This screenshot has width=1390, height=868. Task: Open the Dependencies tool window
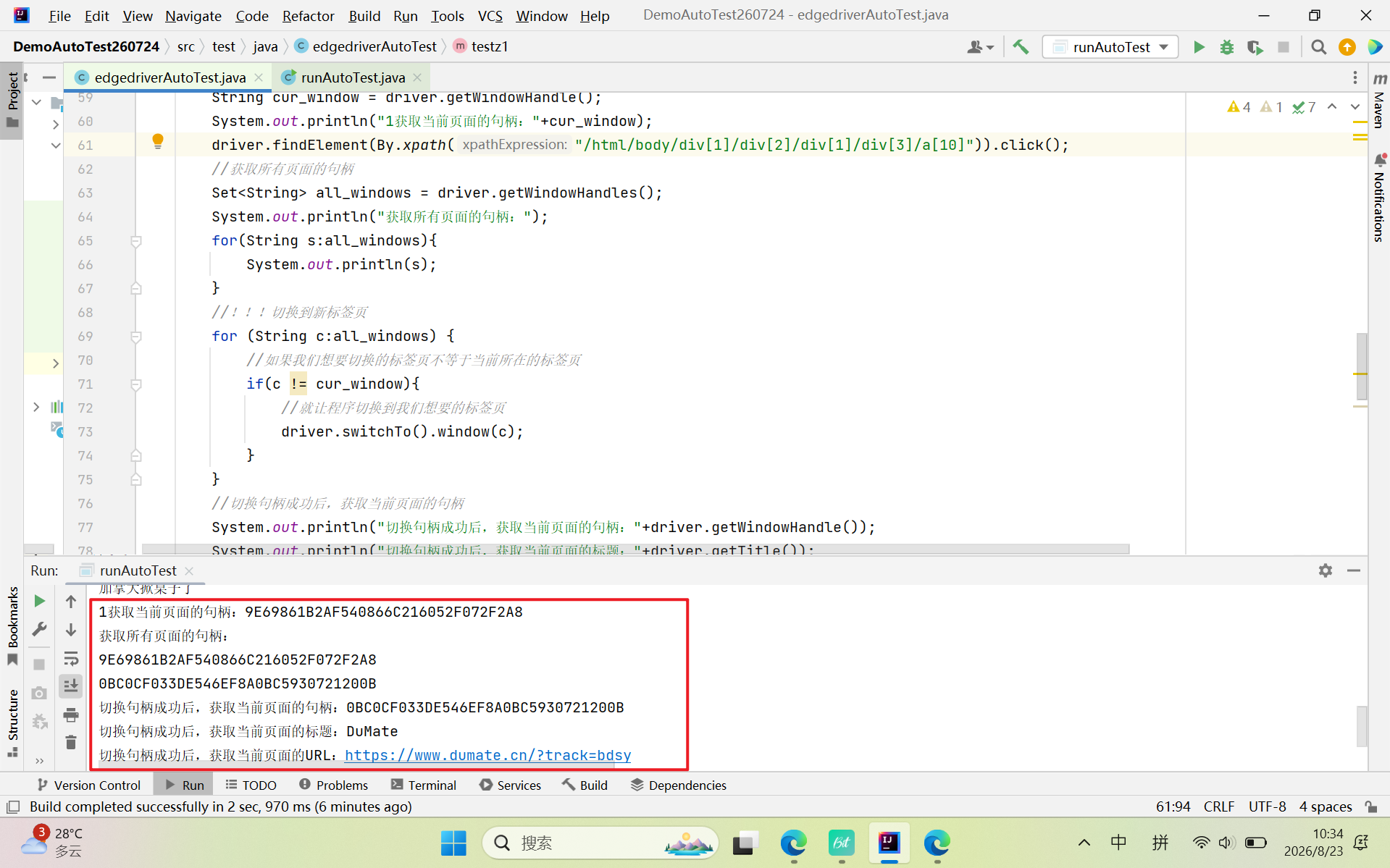[678, 785]
